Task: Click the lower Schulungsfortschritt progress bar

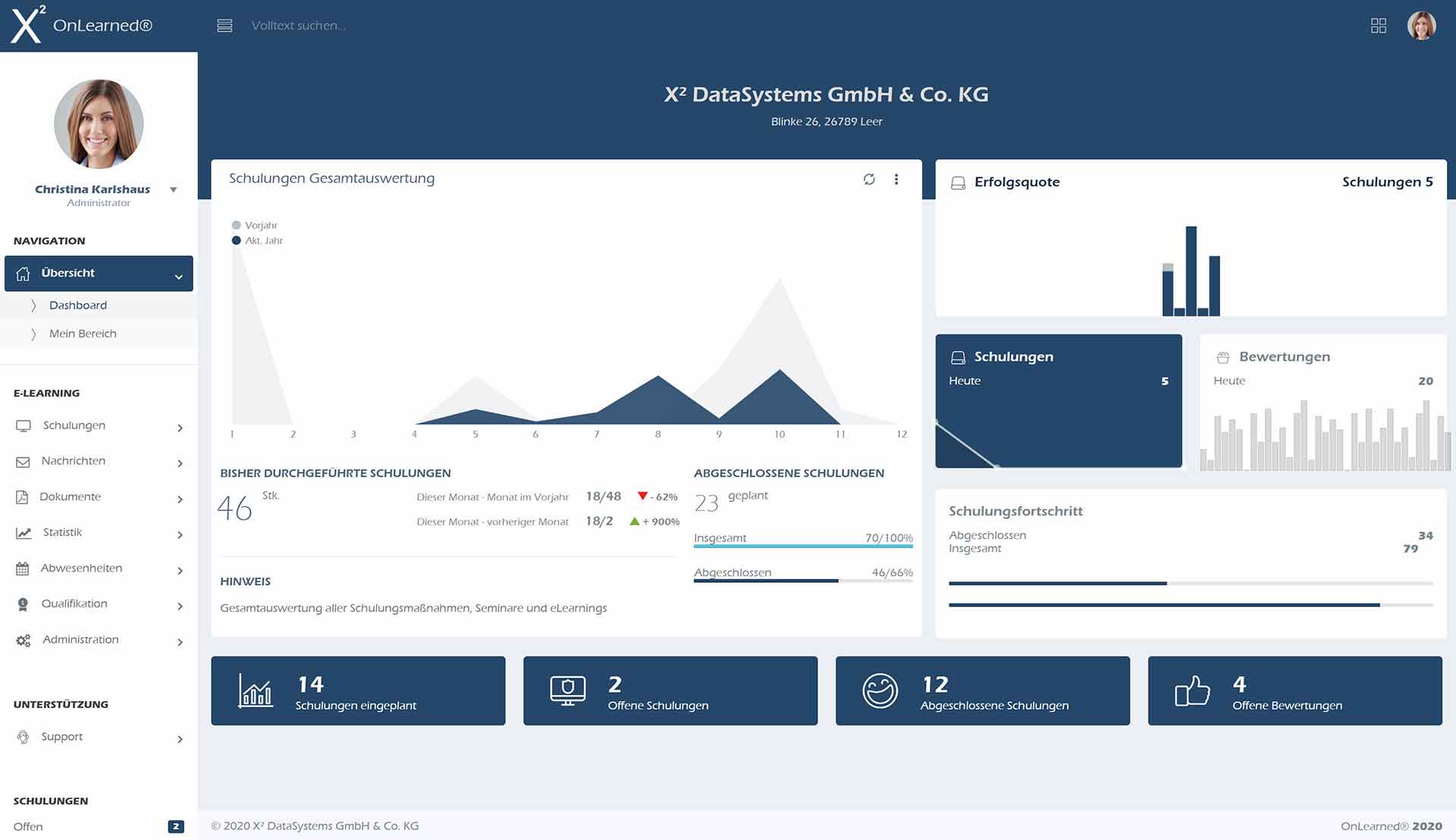Action: pyautogui.click(x=1191, y=605)
